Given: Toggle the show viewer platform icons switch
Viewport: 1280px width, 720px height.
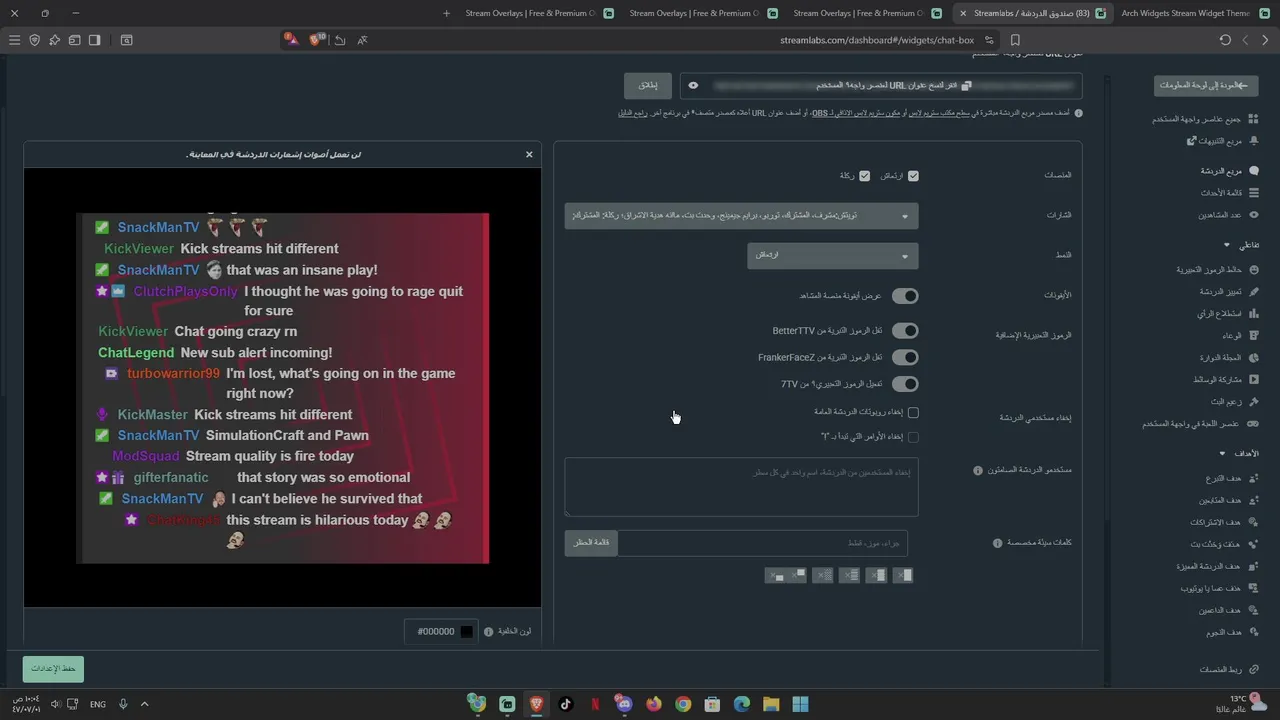Looking at the screenshot, I should point(905,296).
